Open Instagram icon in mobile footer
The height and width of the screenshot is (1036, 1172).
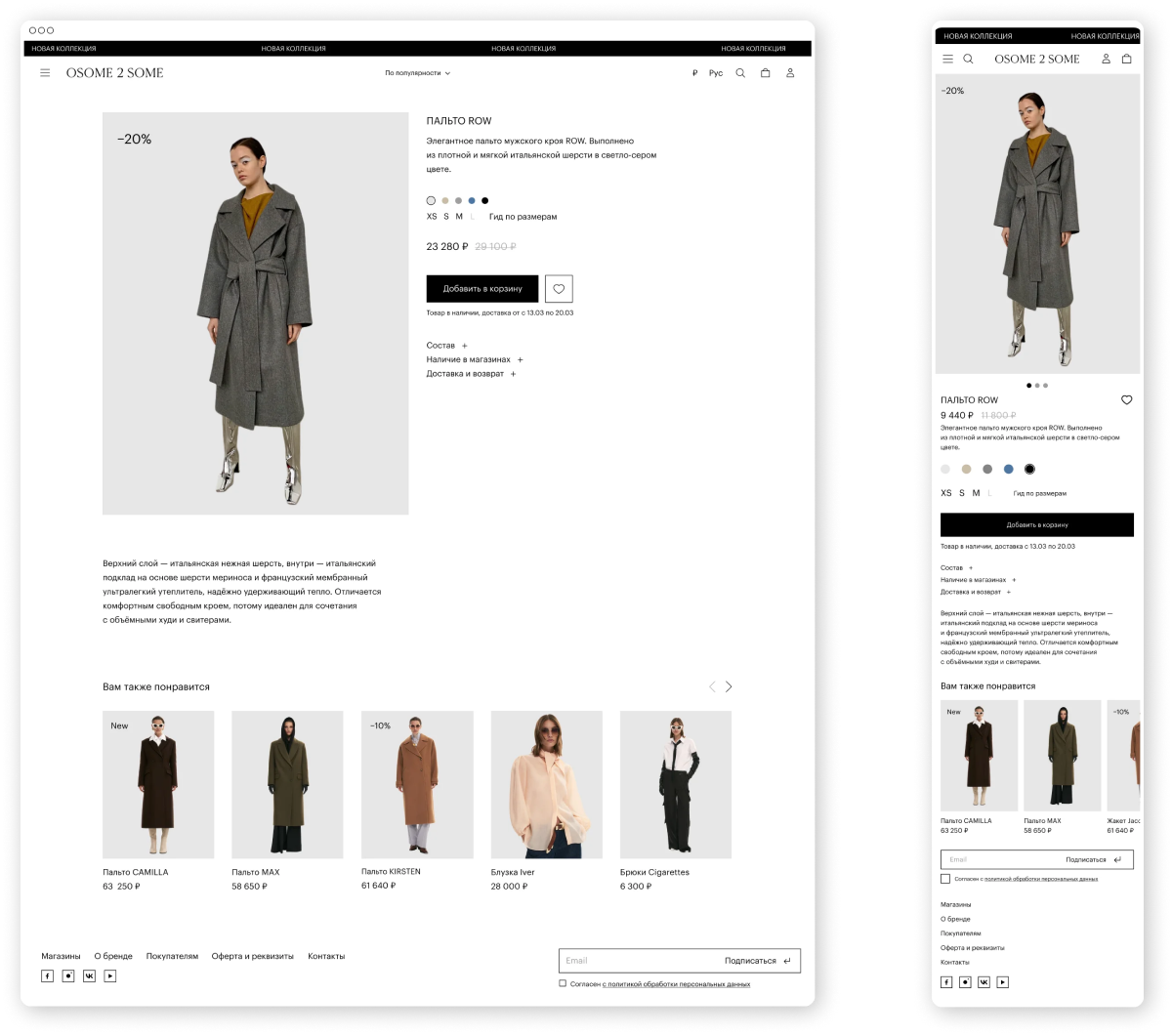[x=965, y=982]
